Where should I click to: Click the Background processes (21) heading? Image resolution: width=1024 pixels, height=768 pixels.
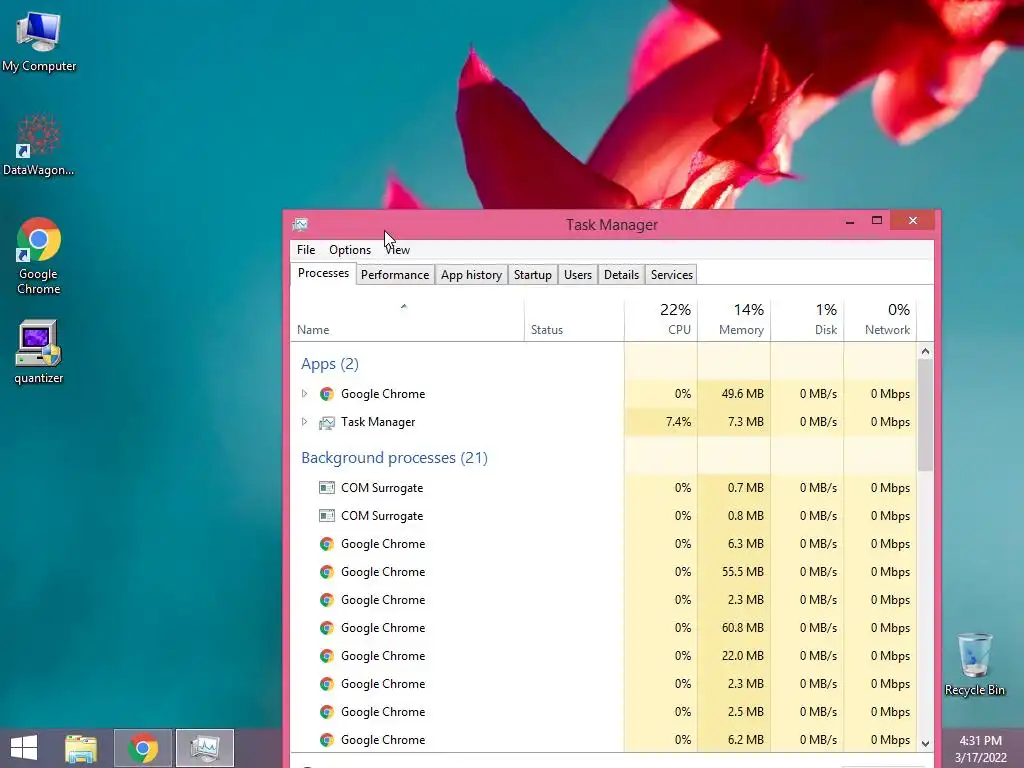[394, 458]
